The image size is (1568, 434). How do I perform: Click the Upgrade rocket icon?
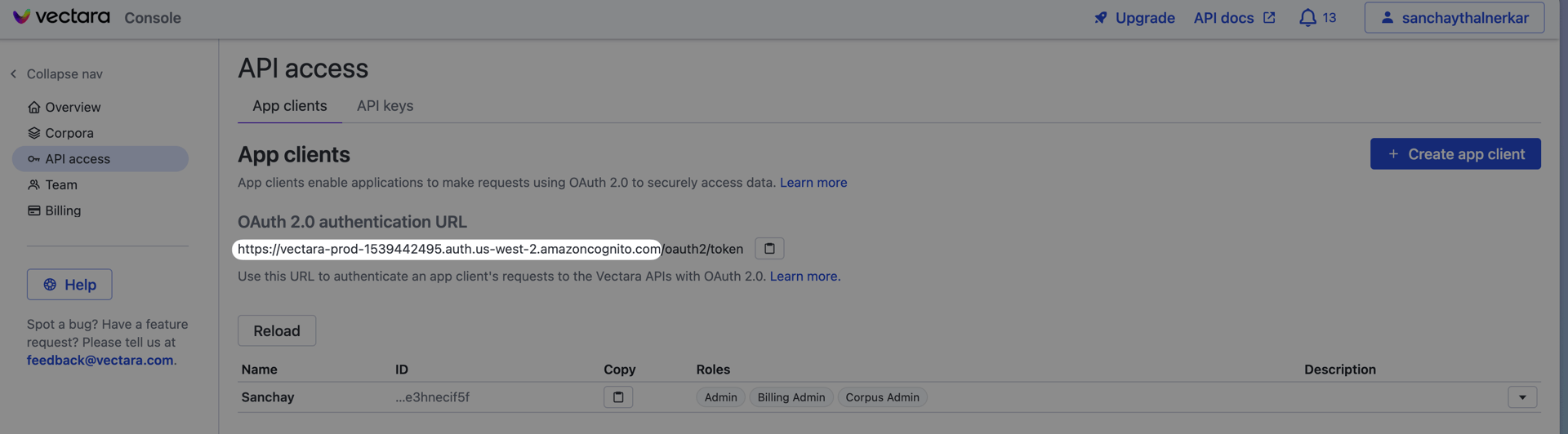[1101, 18]
